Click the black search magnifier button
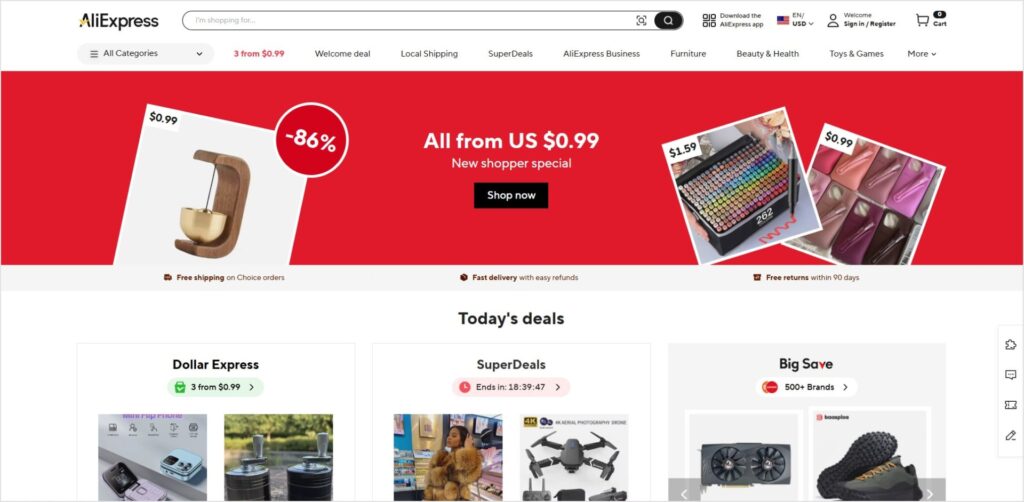The image size is (1024, 502). point(668,20)
